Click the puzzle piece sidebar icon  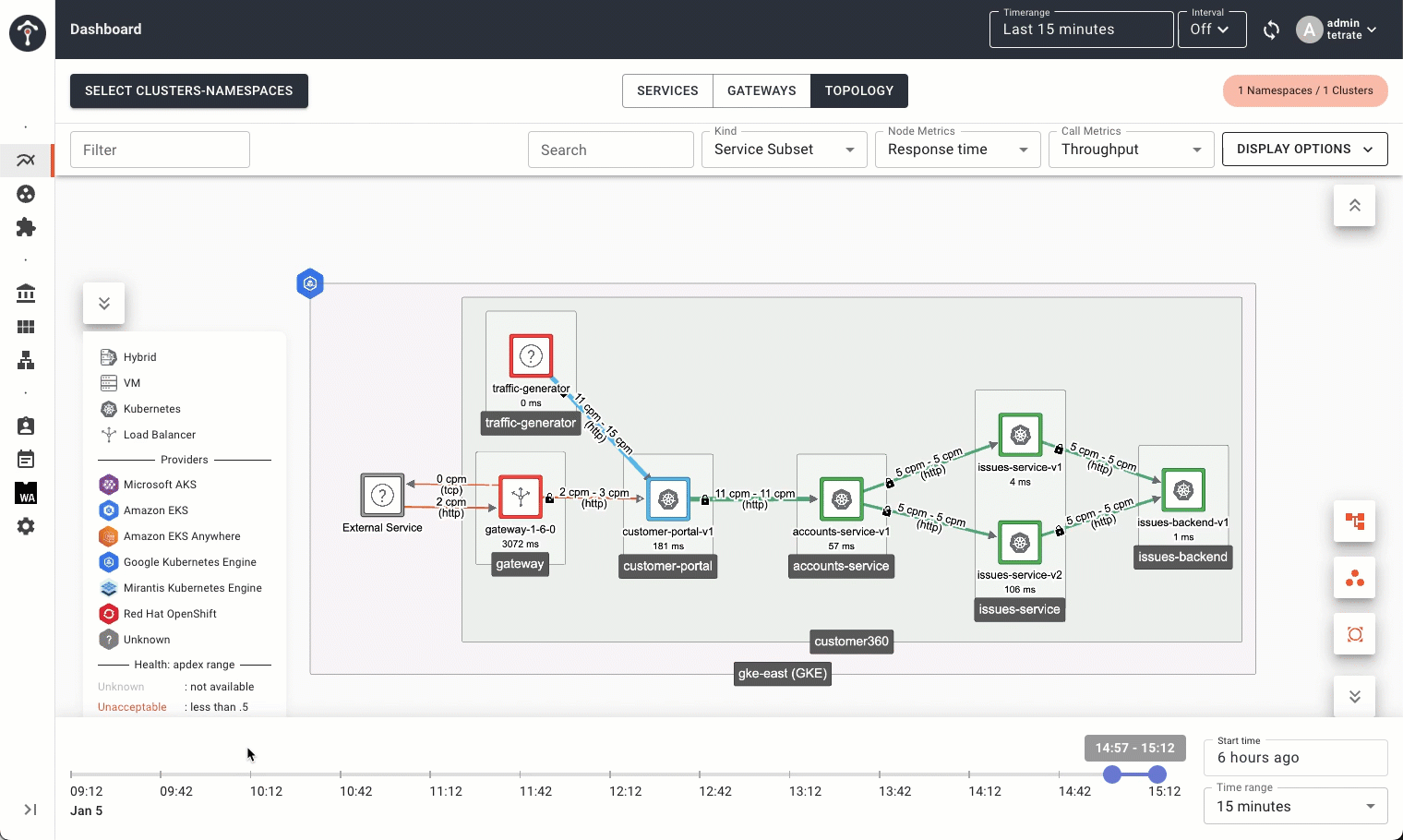pyautogui.click(x=26, y=227)
